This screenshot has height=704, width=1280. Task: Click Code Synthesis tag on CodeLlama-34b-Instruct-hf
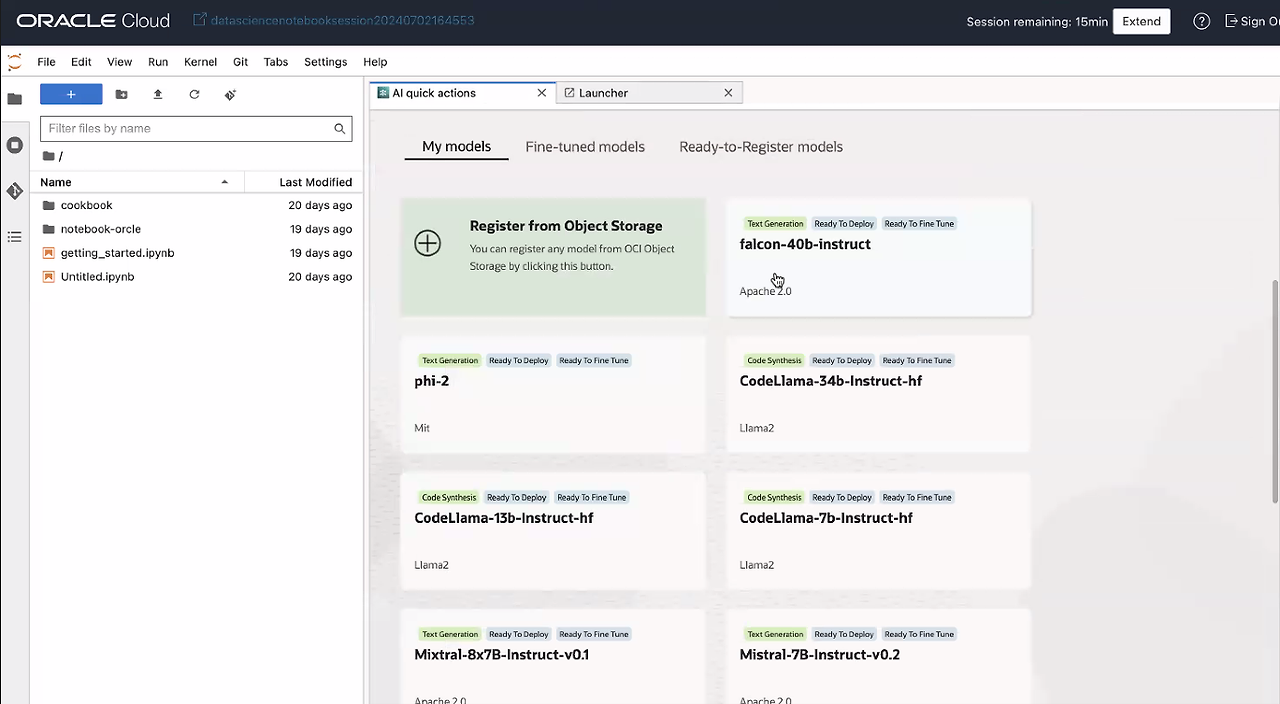[x=774, y=361]
